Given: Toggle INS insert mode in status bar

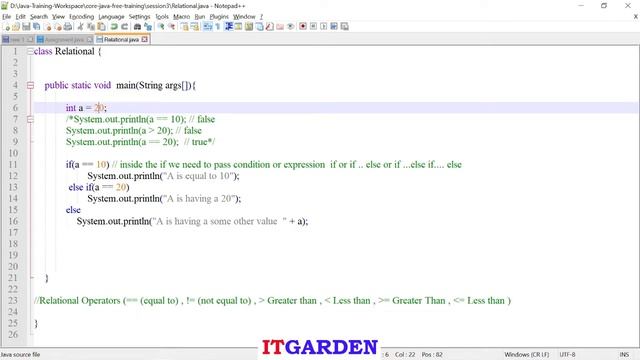Looking at the screenshot, I should 624,355.
